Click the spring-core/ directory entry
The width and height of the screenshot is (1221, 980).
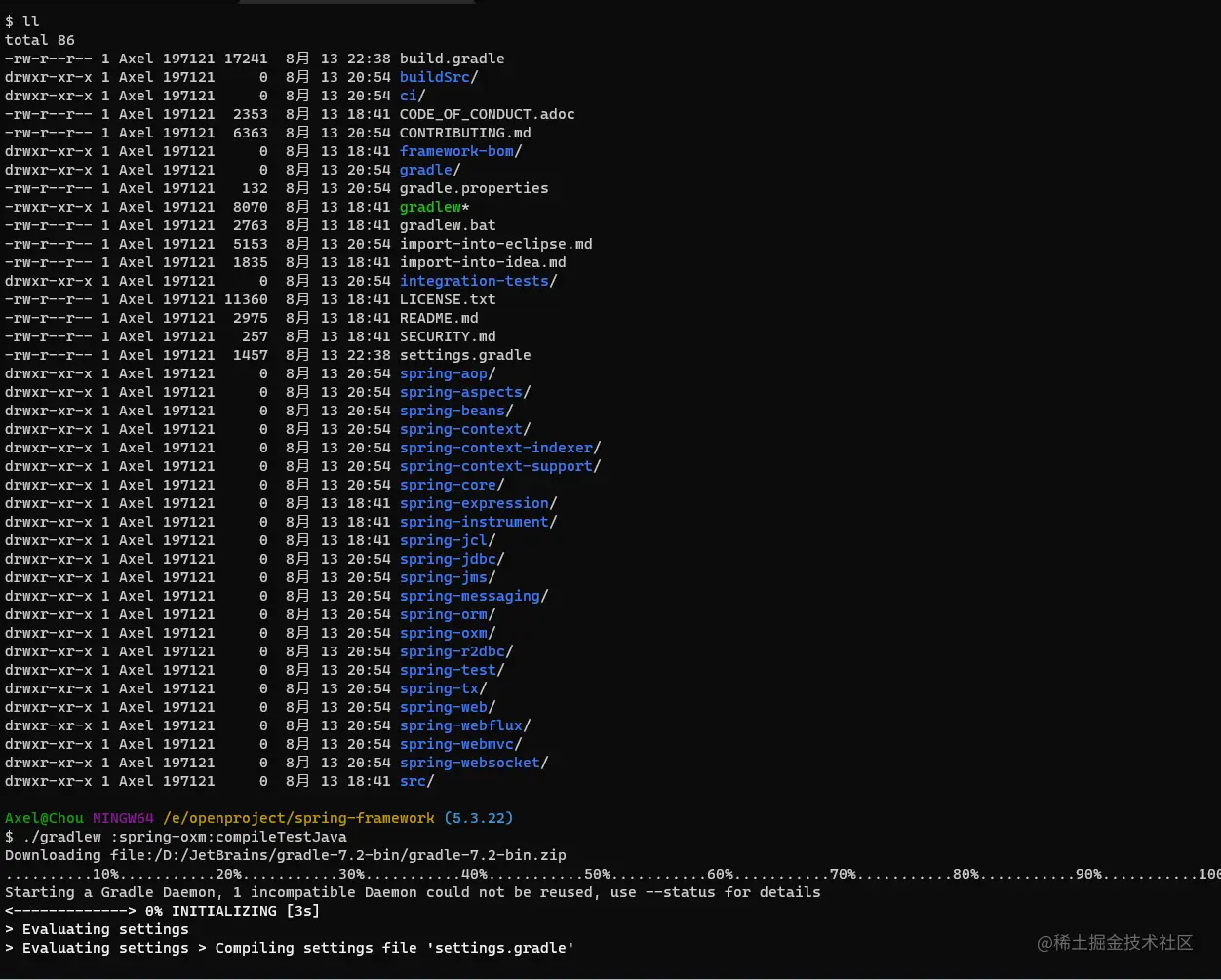point(452,485)
